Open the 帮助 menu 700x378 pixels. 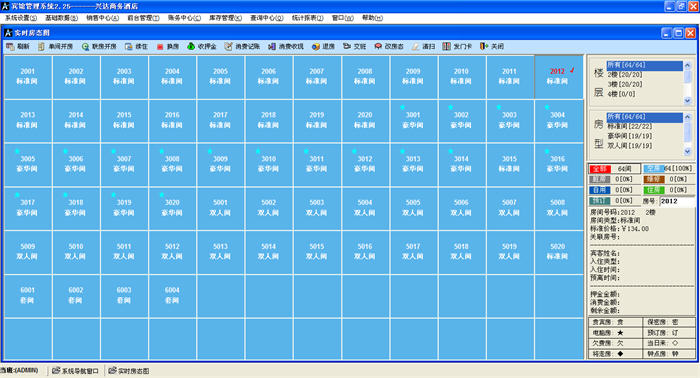tap(372, 18)
